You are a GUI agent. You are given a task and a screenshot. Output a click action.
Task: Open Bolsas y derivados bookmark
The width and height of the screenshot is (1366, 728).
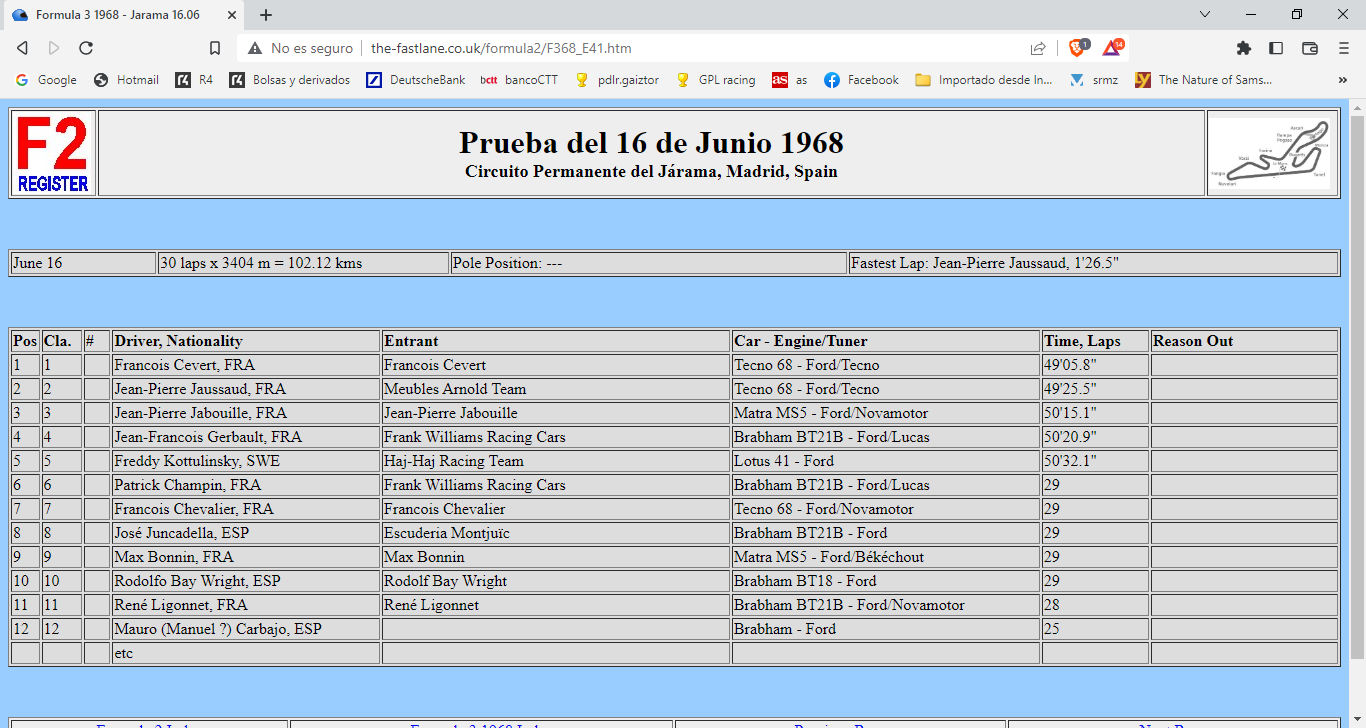pyautogui.click(x=290, y=80)
